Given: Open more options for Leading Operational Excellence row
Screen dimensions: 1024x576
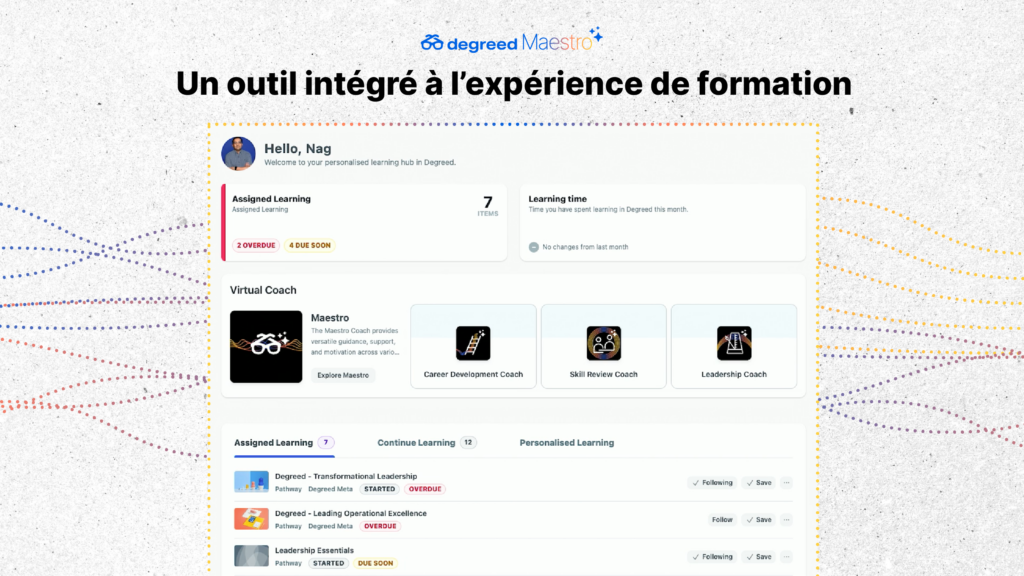Looking at the screenshot, I should click(x=786, y=520).
